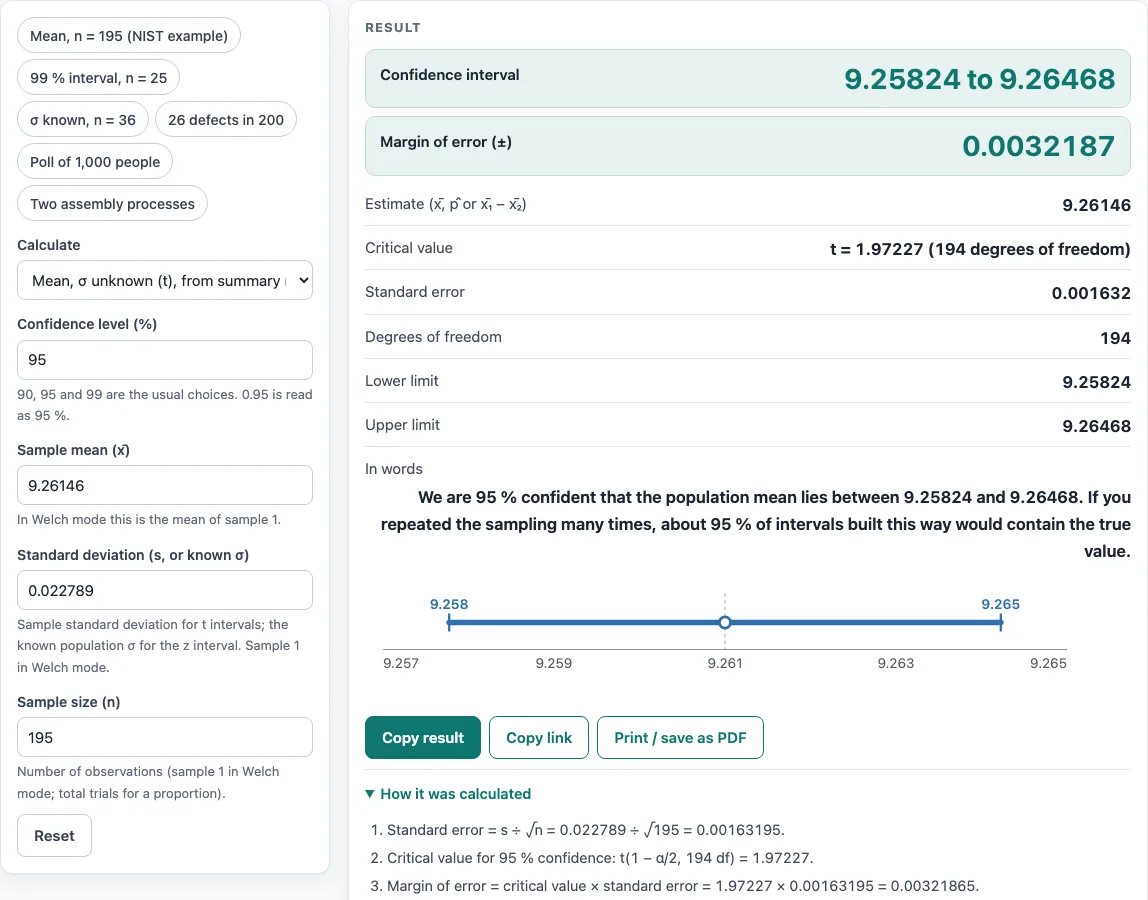This screenshot has height=900, width=1148.
Task: Apply the Two assembly processes preset
Action: click(x=112, y=204)
